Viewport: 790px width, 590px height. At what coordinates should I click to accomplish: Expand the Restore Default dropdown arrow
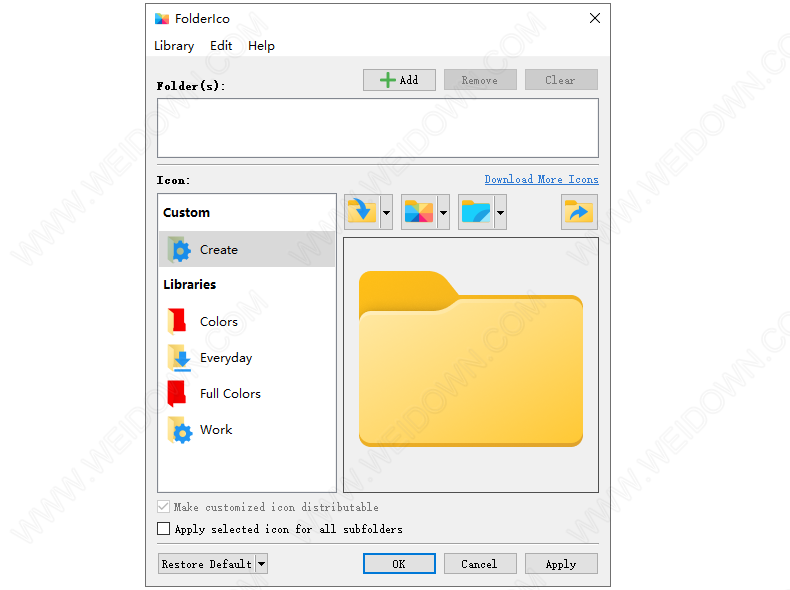pos(261,564)
